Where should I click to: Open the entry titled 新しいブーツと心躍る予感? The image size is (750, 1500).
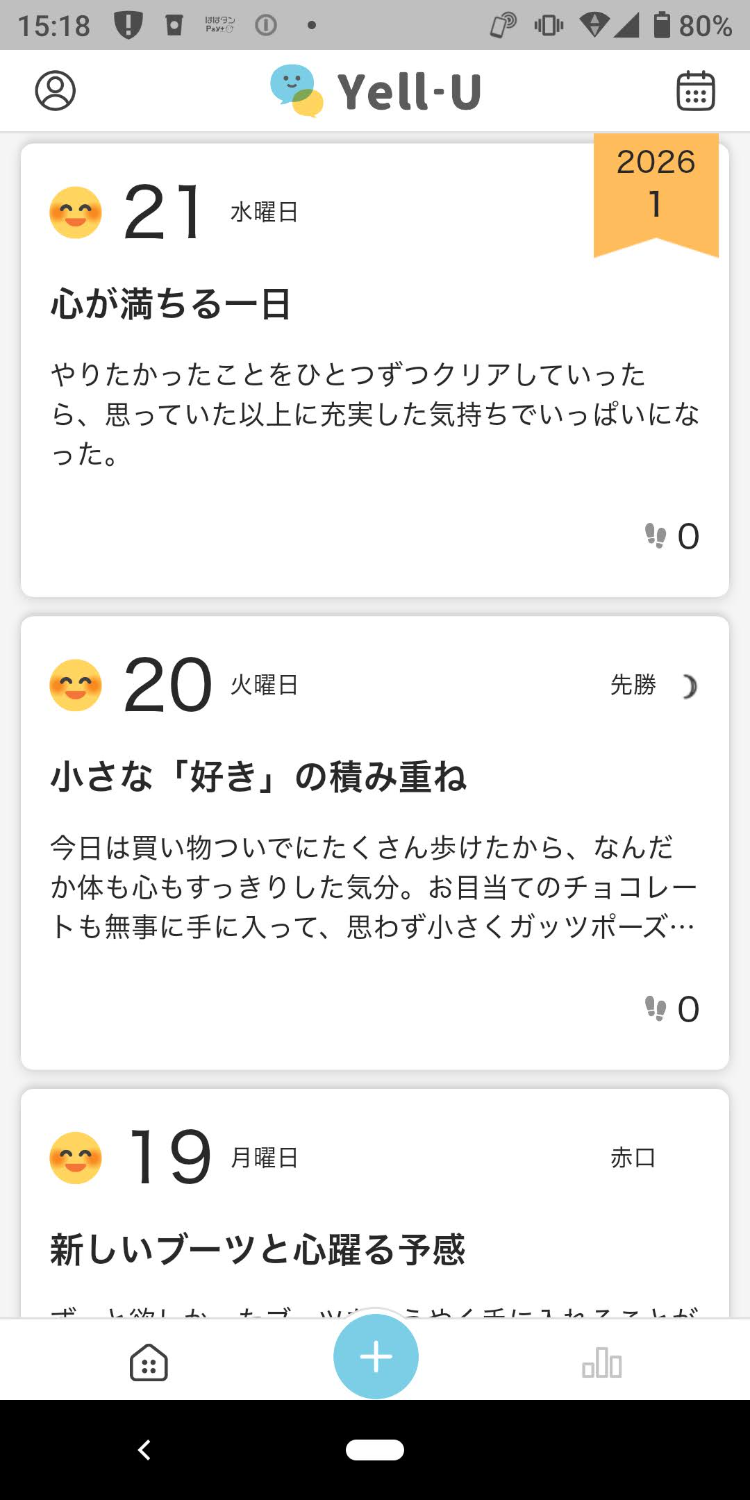click(258, 1250)
